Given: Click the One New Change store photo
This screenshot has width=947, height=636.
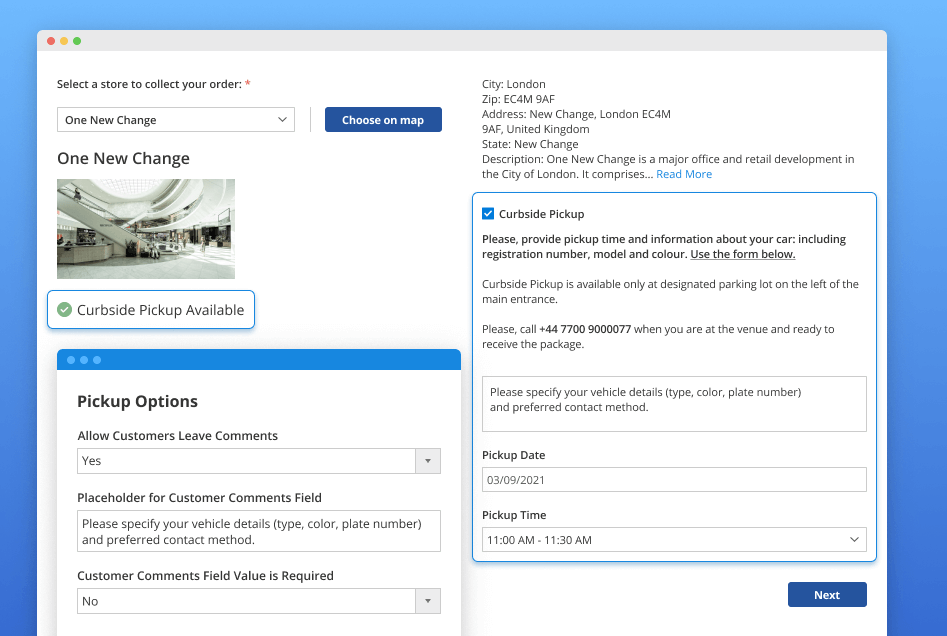Looking at the screenshot, I should pos(146,229).
